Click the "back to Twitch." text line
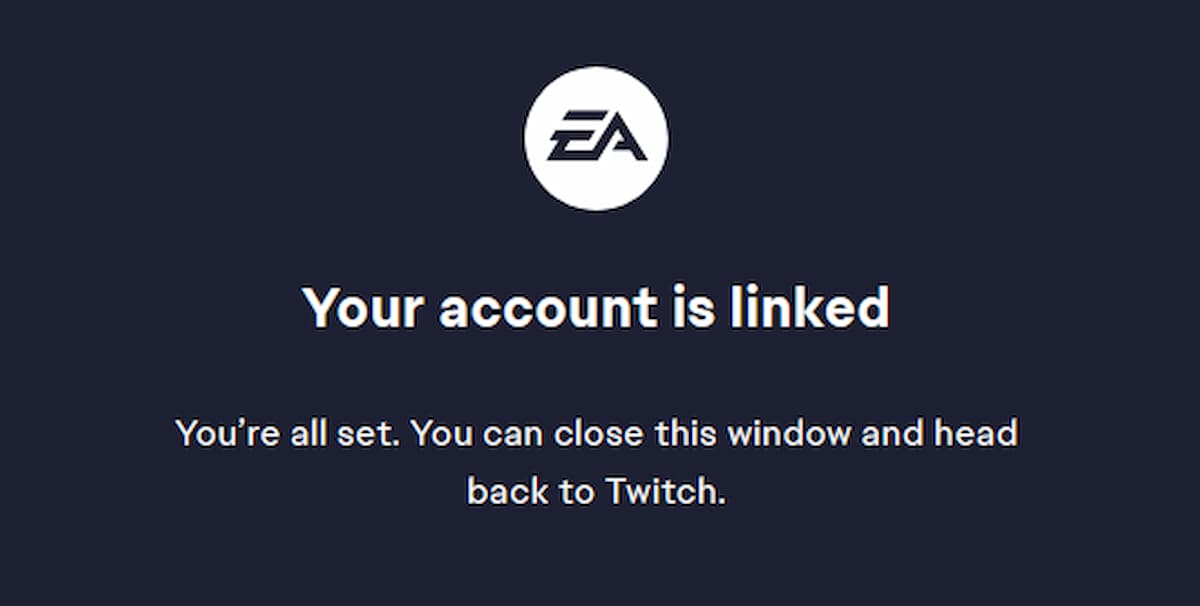Image resolution: width=1200 pixels, height=606 pixels. pyautogui.click(x=596, y=491)
